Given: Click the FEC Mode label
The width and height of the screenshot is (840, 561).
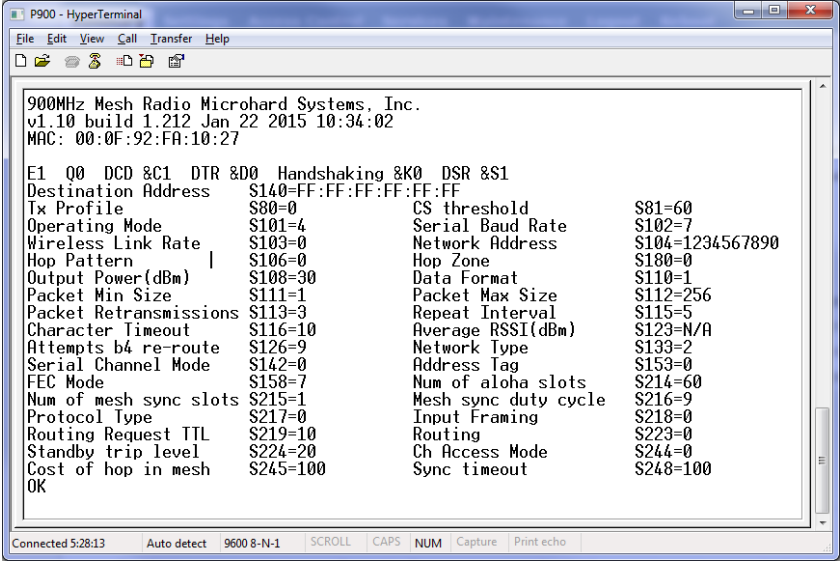Looking at the screenshot, I should point(65,383).
